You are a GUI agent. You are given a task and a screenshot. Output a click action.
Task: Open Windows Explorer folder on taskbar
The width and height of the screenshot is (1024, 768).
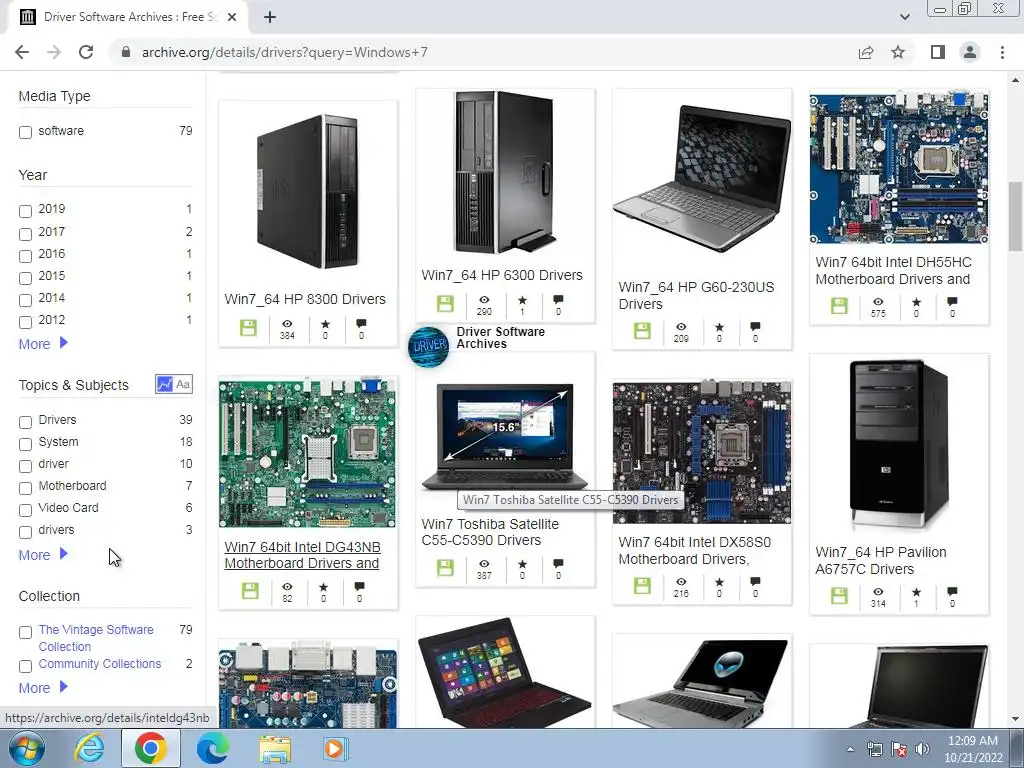[x=275, y=748]
